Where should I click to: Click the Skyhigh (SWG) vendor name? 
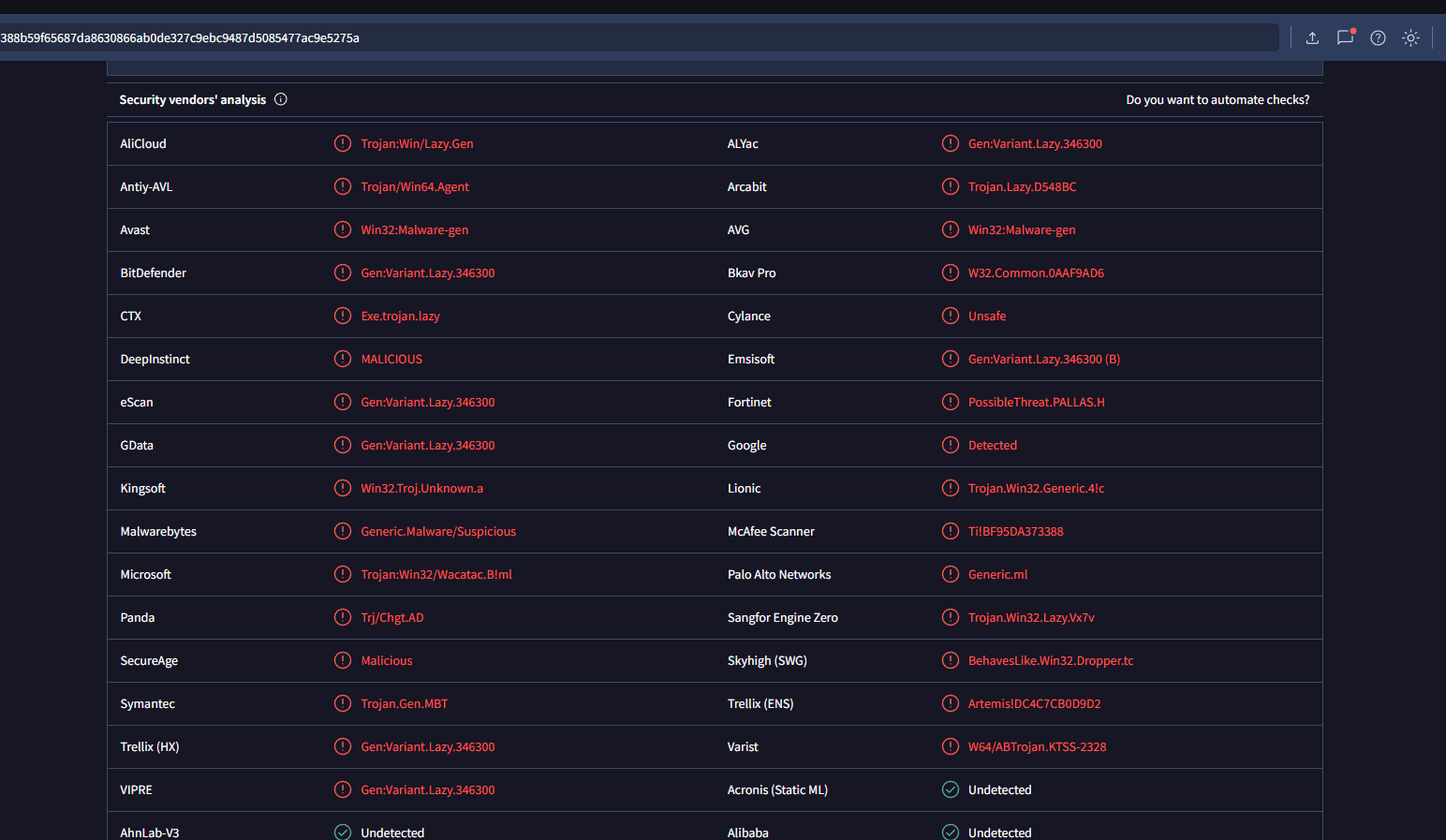click(x=767, y=661)
